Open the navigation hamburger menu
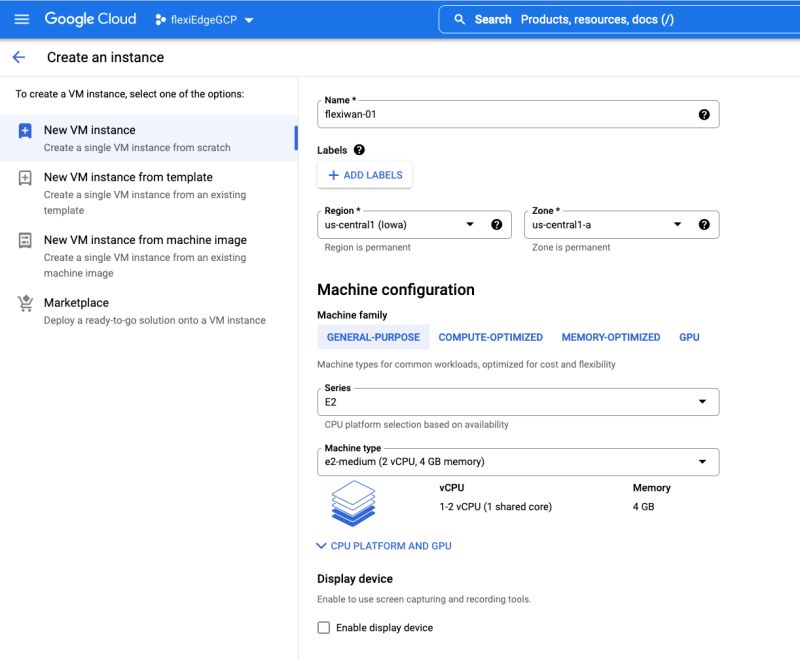 22,18
